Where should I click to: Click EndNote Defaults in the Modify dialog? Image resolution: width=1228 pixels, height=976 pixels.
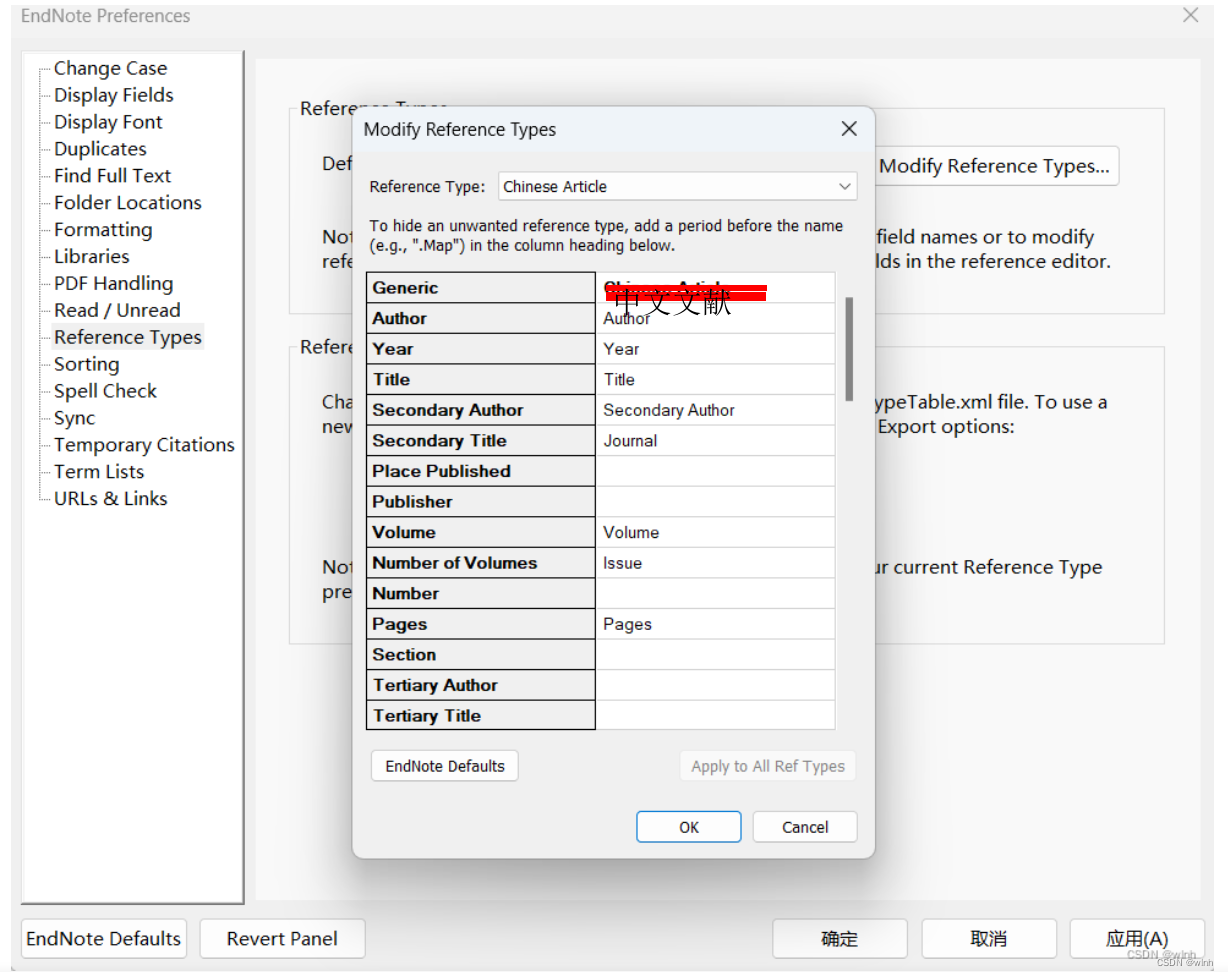tap(445, 766)
